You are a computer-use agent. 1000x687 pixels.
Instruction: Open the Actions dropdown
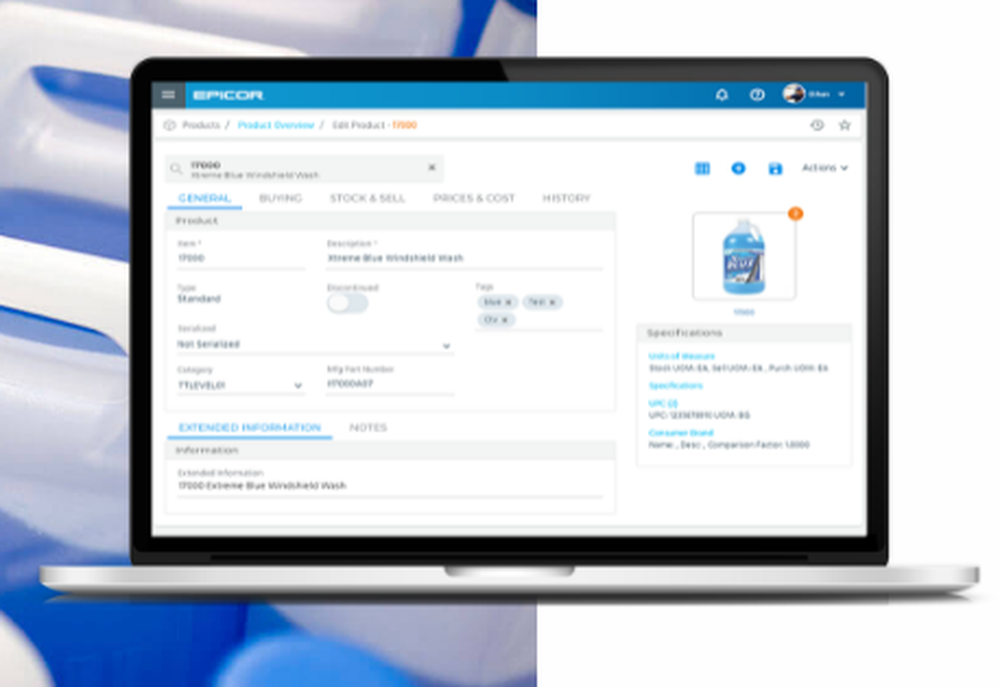coord(825,168)
